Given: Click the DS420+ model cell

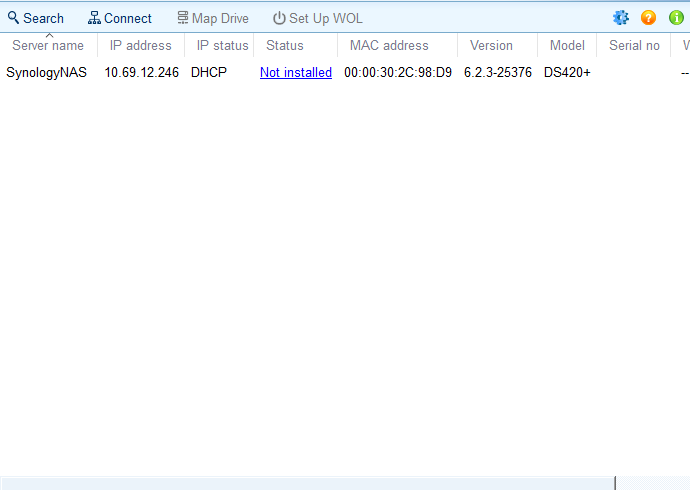Looking at the screenshot, I should coord(567,72).
